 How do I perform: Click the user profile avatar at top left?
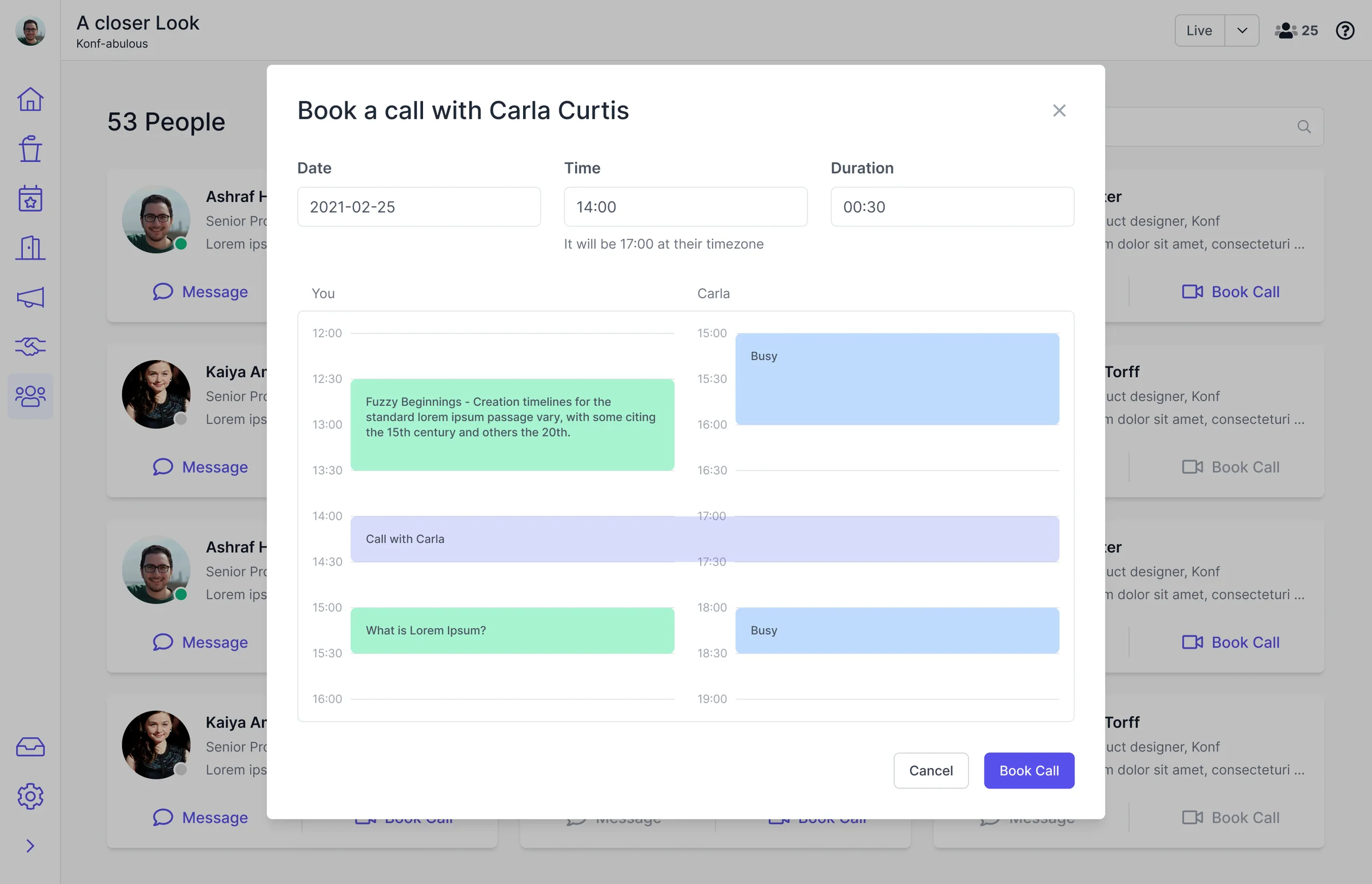coord(30,30)
